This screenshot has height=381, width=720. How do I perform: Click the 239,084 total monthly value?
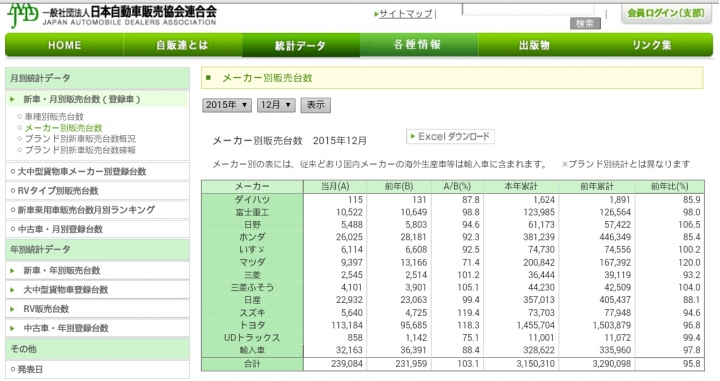(347, 364)
